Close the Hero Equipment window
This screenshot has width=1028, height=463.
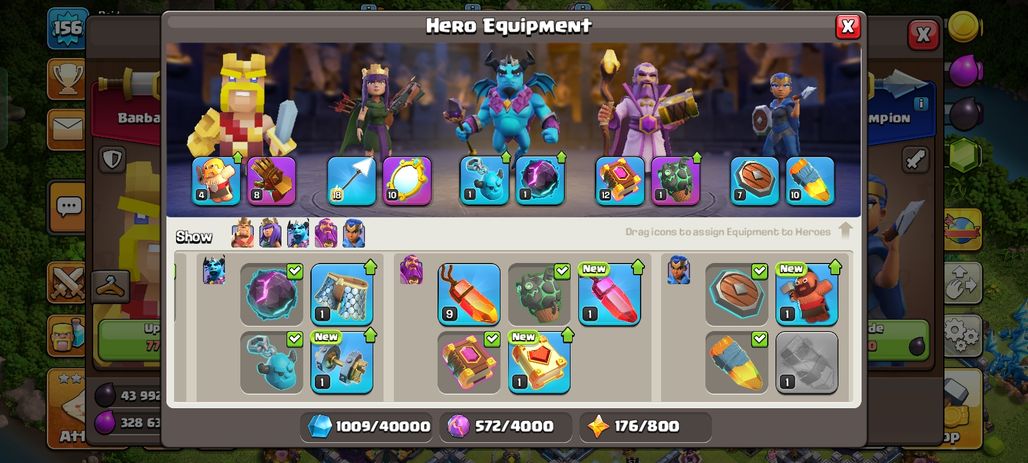pos(848,26)
